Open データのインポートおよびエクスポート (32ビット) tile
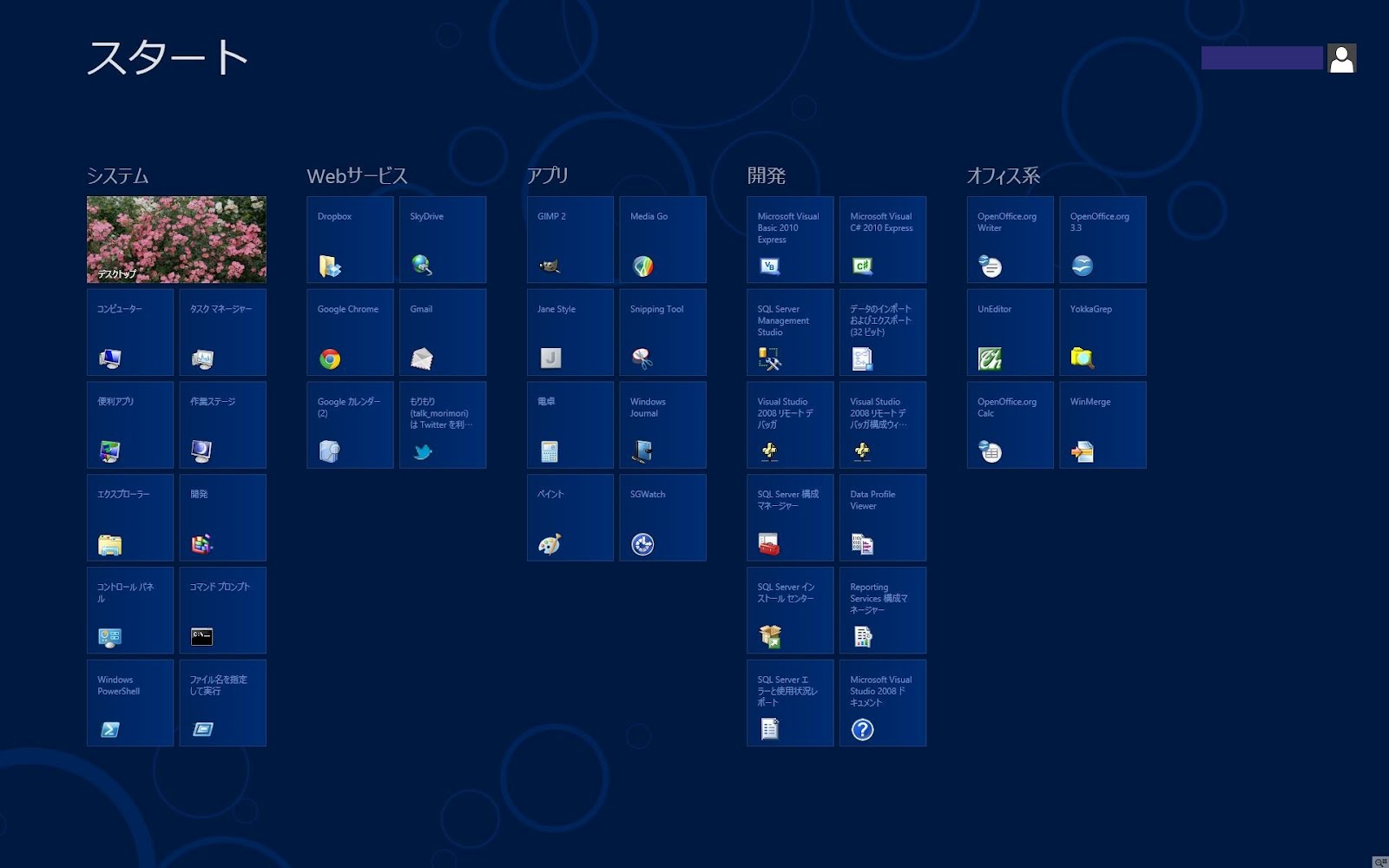Viewport: 1389px width, 868px height. pyautogui.click(x=883, y=332)
